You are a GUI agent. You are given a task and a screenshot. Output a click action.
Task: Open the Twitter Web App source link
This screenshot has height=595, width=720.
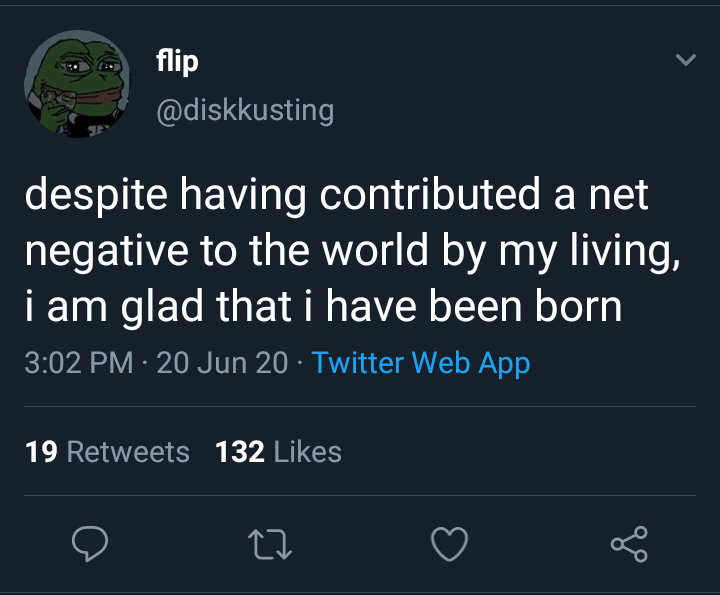pyautogui.click(x=421, y=363)
